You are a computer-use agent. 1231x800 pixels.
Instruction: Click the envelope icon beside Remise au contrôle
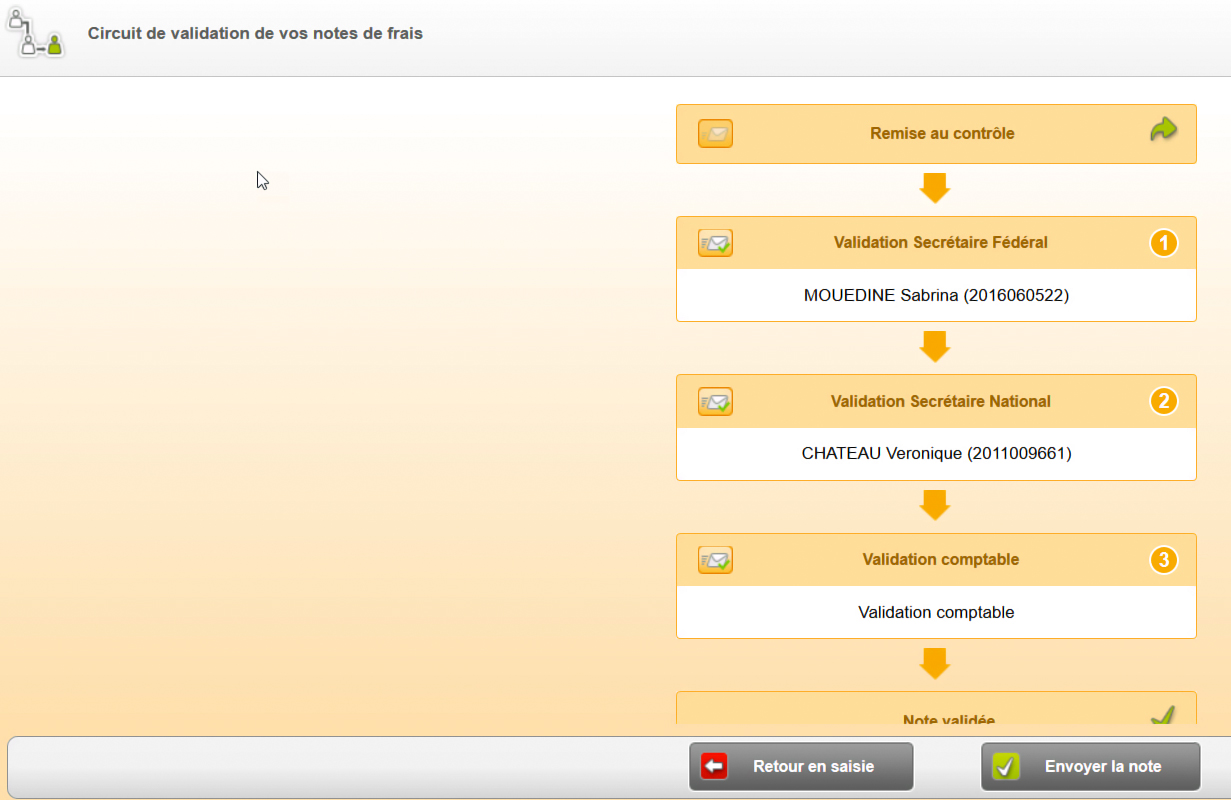point(715,134)
